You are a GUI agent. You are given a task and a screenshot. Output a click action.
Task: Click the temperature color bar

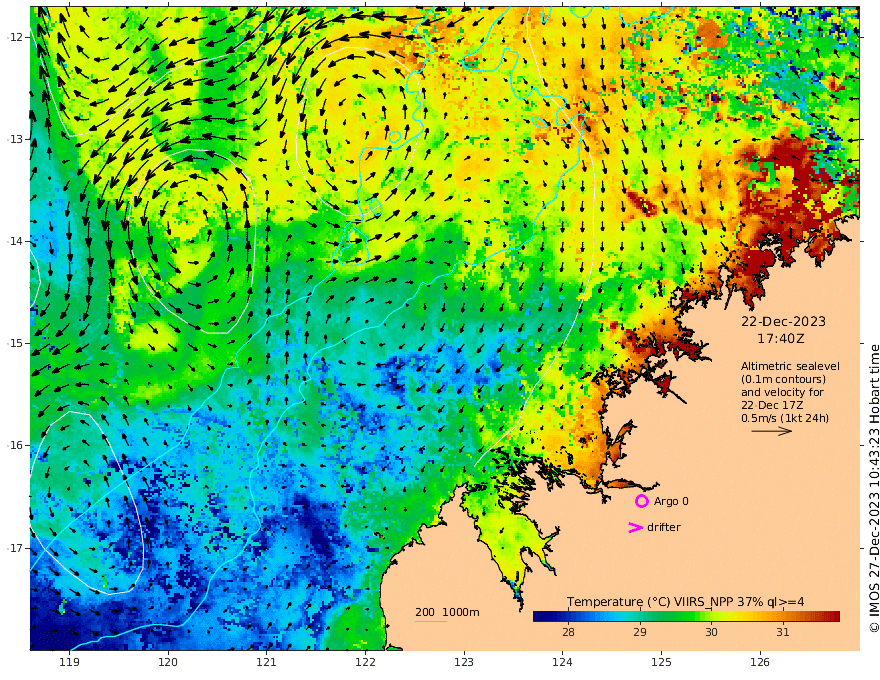point(686,617)
